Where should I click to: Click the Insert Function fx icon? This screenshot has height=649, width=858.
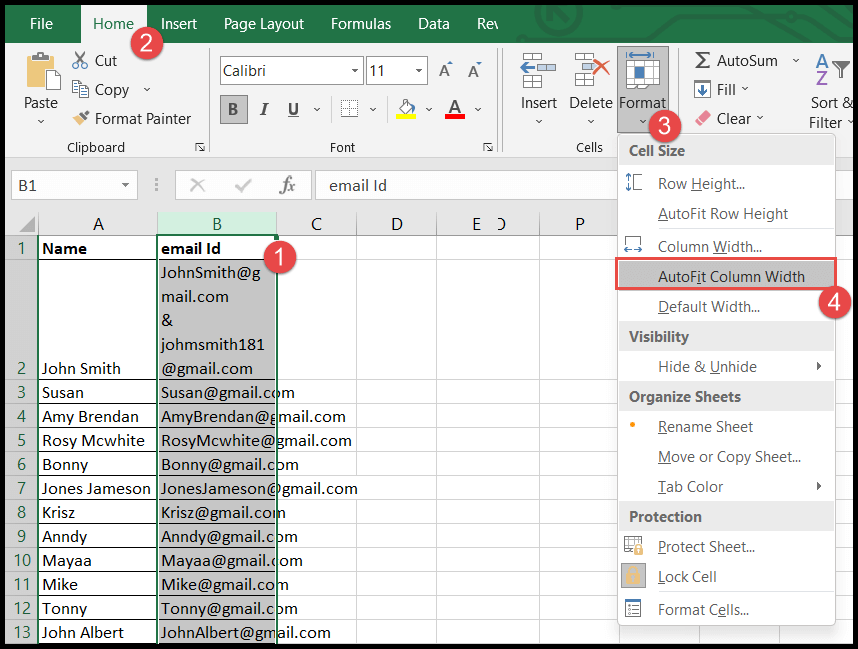[287, 186]
